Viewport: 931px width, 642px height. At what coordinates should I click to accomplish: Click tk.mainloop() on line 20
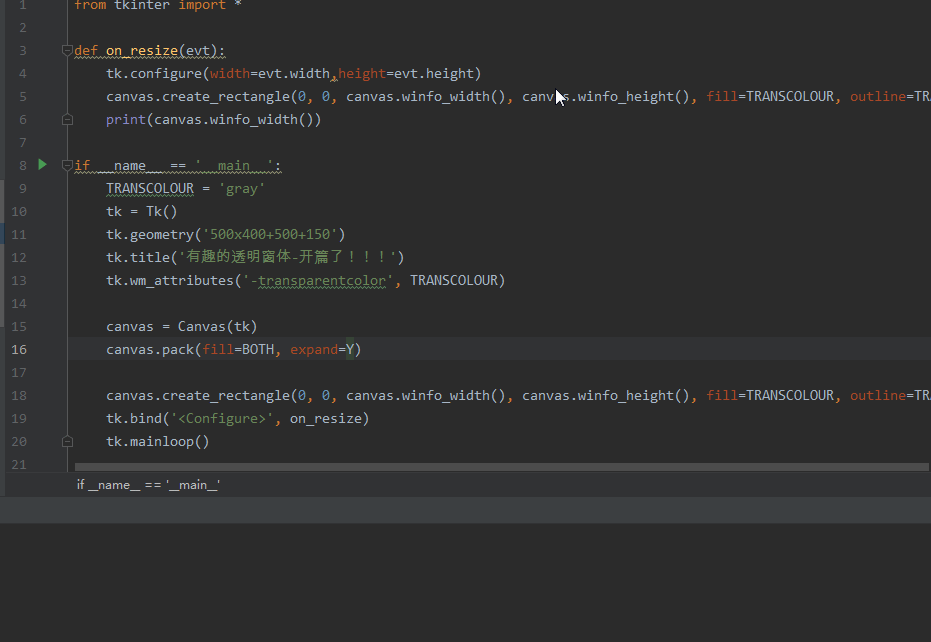[157, 441]
